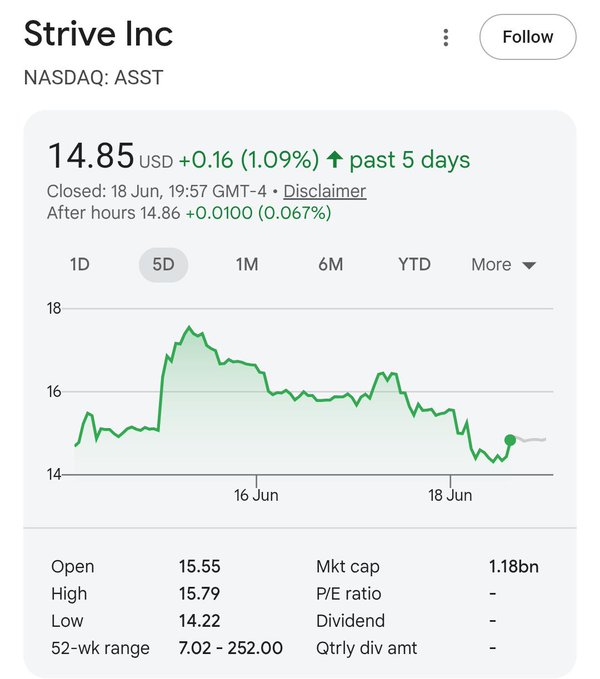Screen dimensions: 600x679
Task: Click the 18 Jun axis label
Action: [450, 495]
